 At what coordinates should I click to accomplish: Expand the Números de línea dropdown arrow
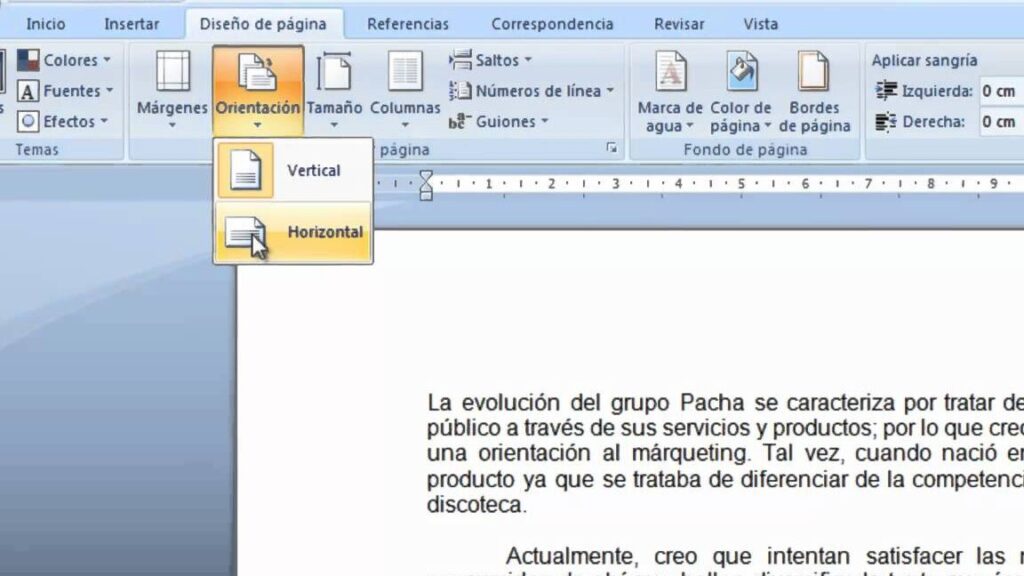pos(611,90)
